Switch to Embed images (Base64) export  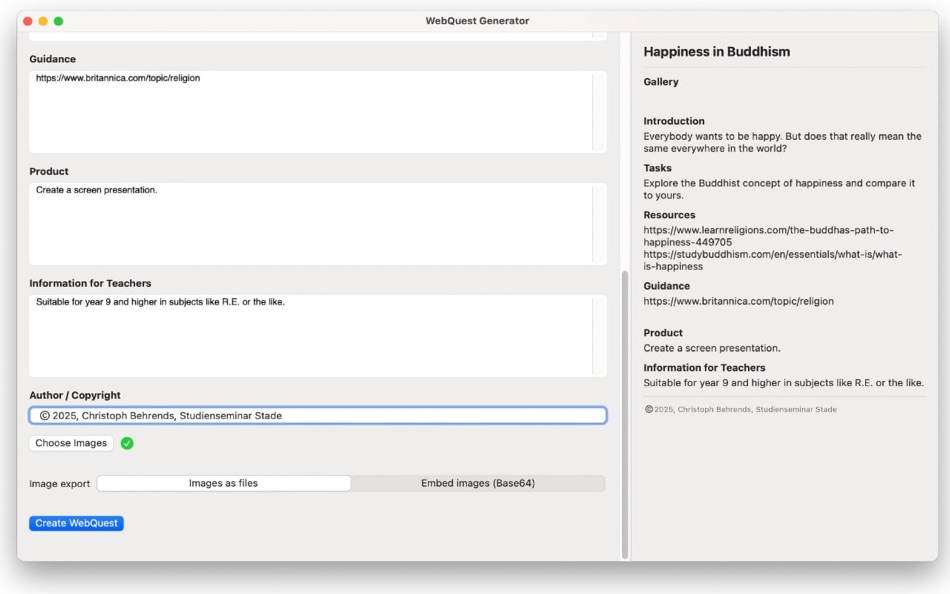(478, 483)
